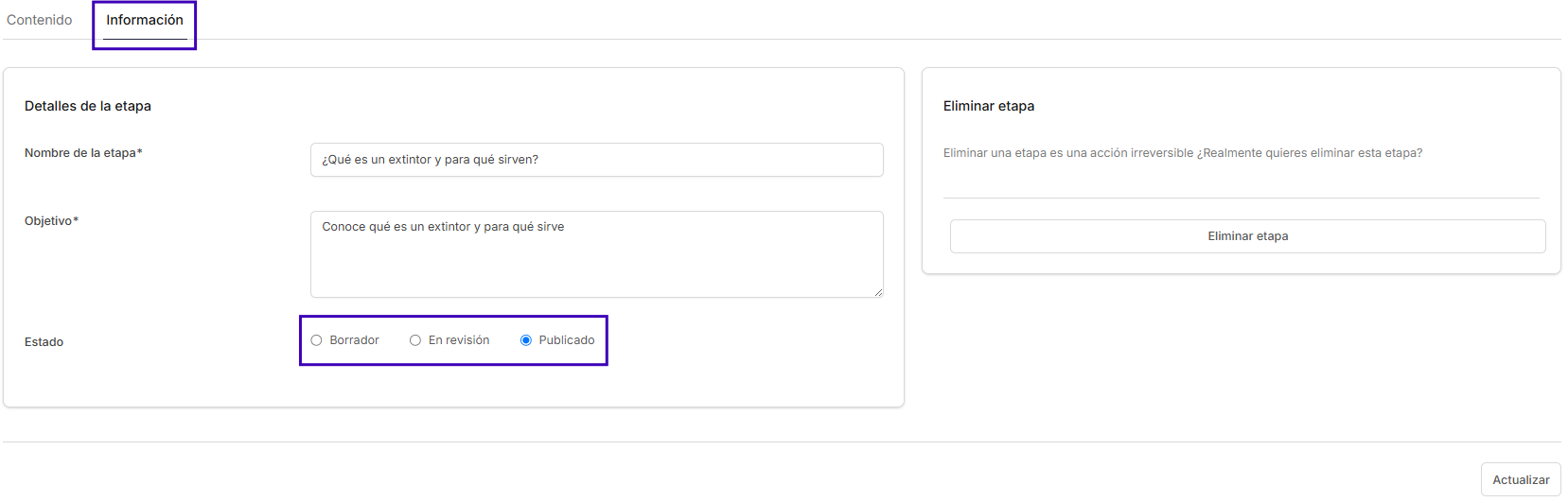Viewport: 1568px width, 502px height.
Task: Click the irreversible deletion warning text
Action: 1183,153
